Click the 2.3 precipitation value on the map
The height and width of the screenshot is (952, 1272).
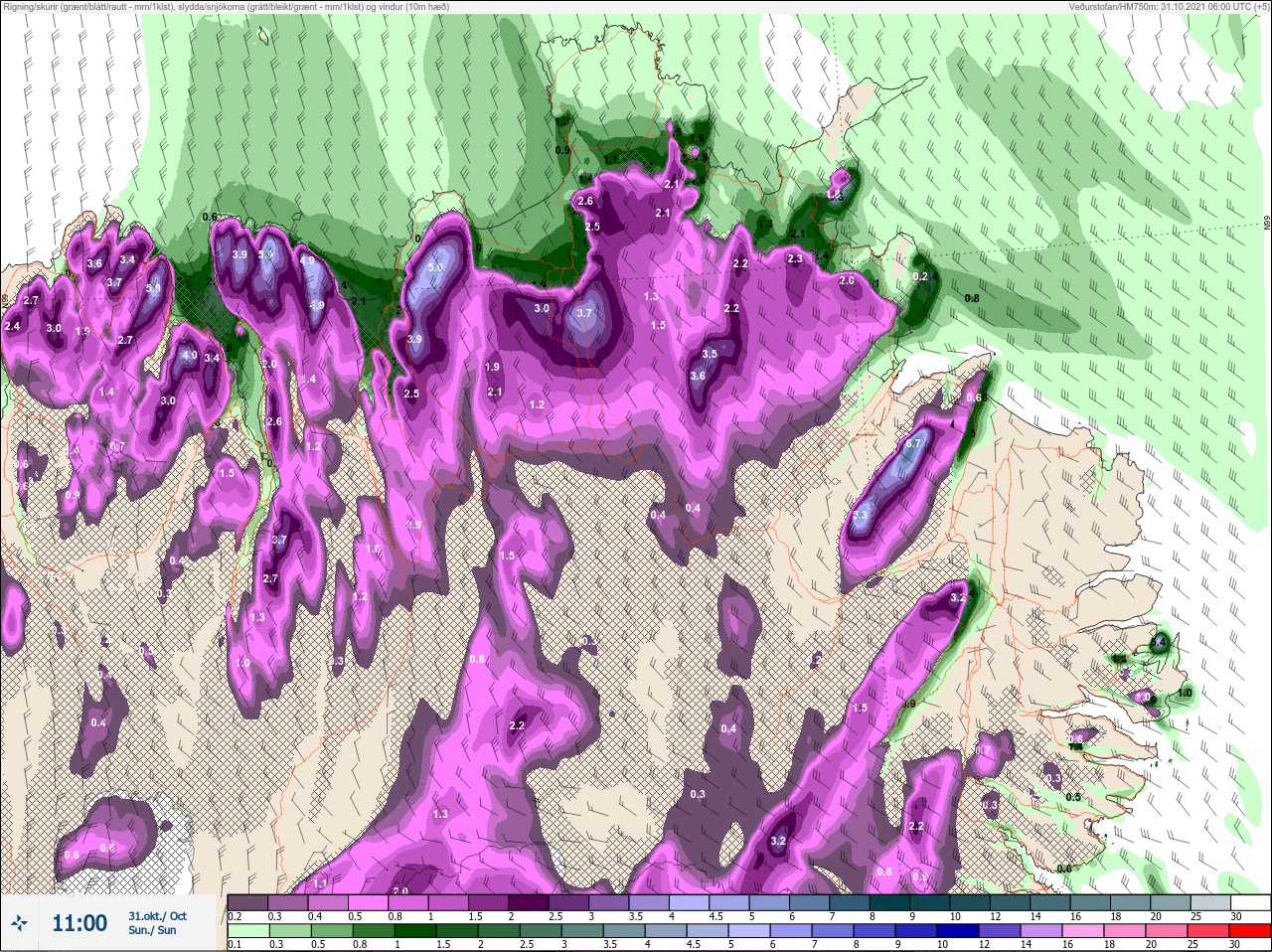[x=795, y=258]
